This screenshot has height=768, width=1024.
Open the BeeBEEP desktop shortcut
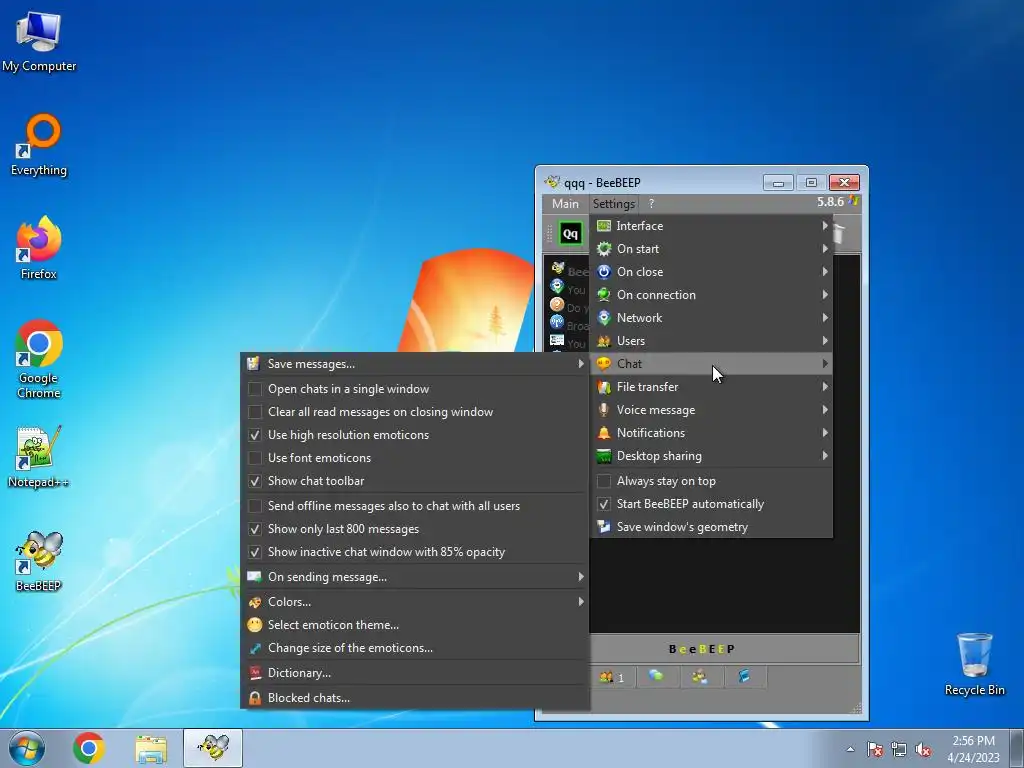click(39, 562)
